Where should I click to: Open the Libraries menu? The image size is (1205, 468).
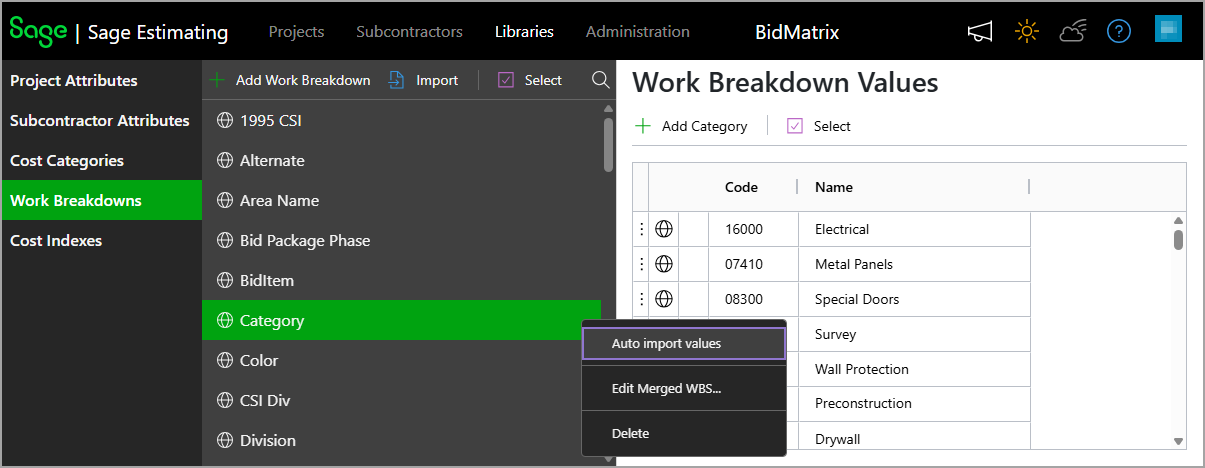pyautogui.click(x=524, y=32)
